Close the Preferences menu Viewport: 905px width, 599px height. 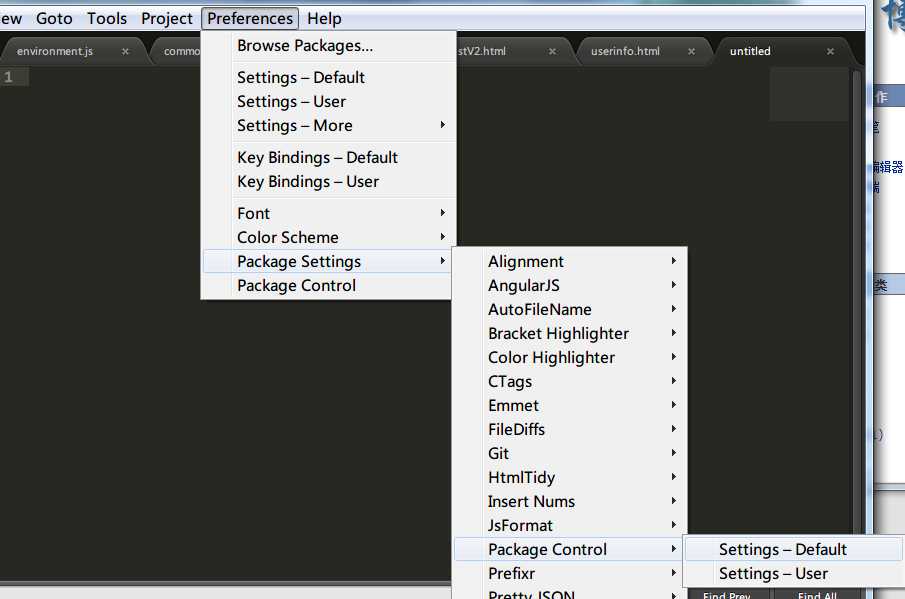(x=250, y=18)
